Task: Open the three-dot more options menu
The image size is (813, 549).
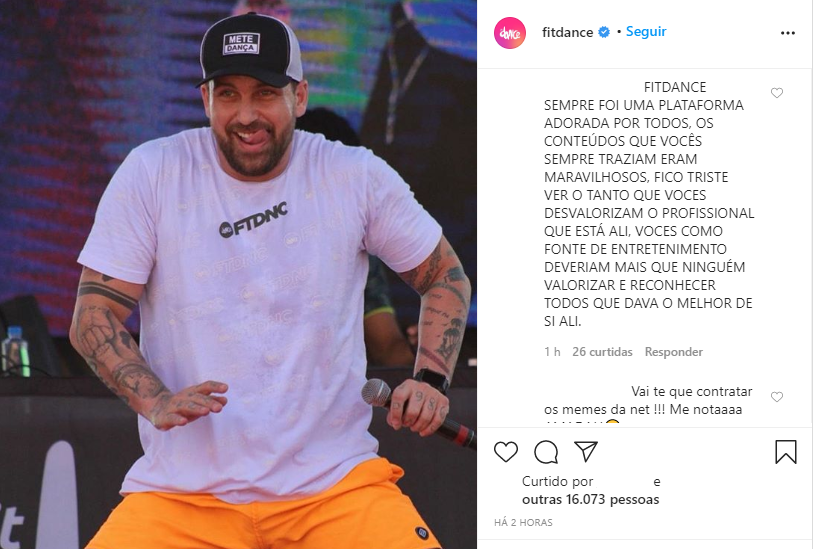Action: point(788,33)
